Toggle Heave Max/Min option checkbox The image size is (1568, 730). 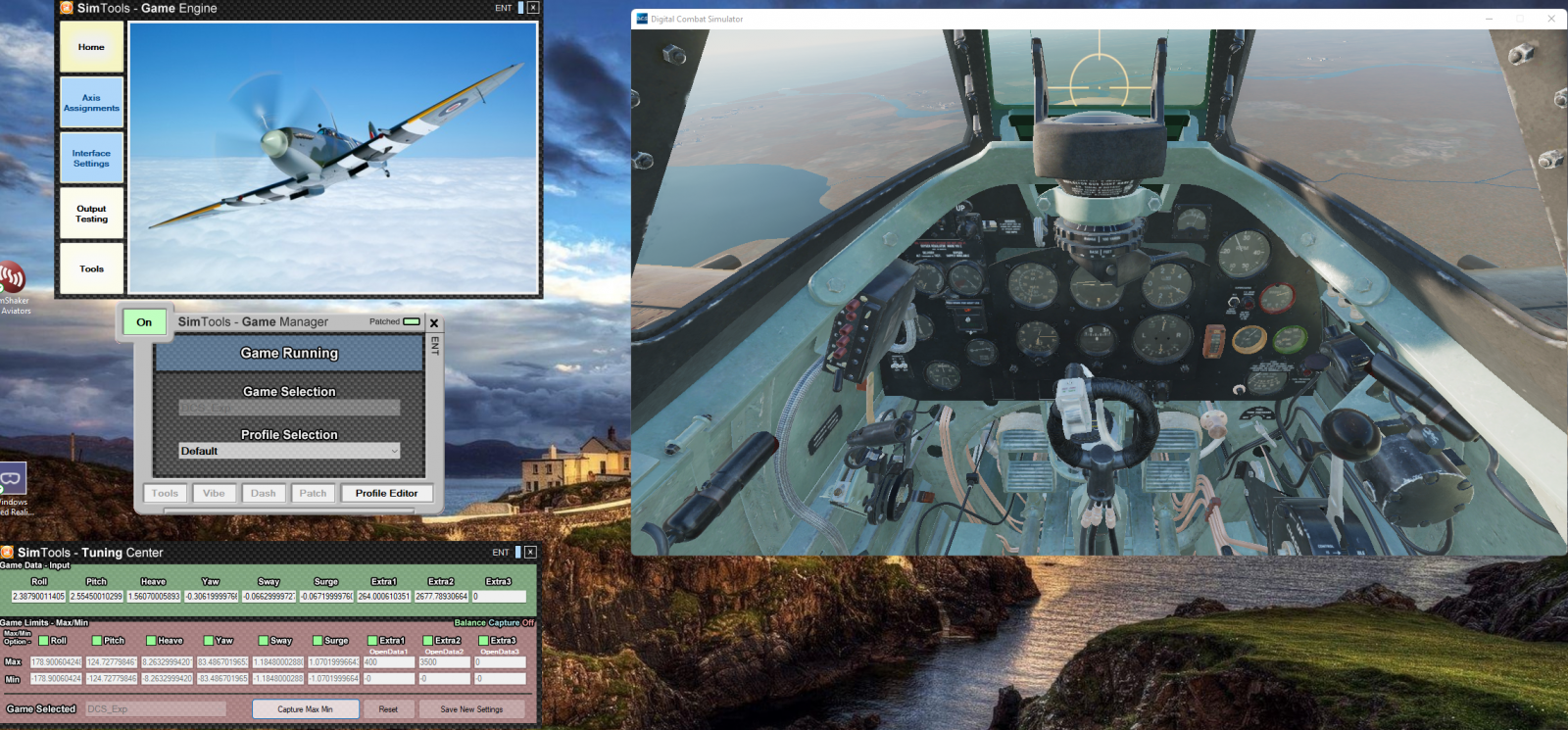[151, 641]
